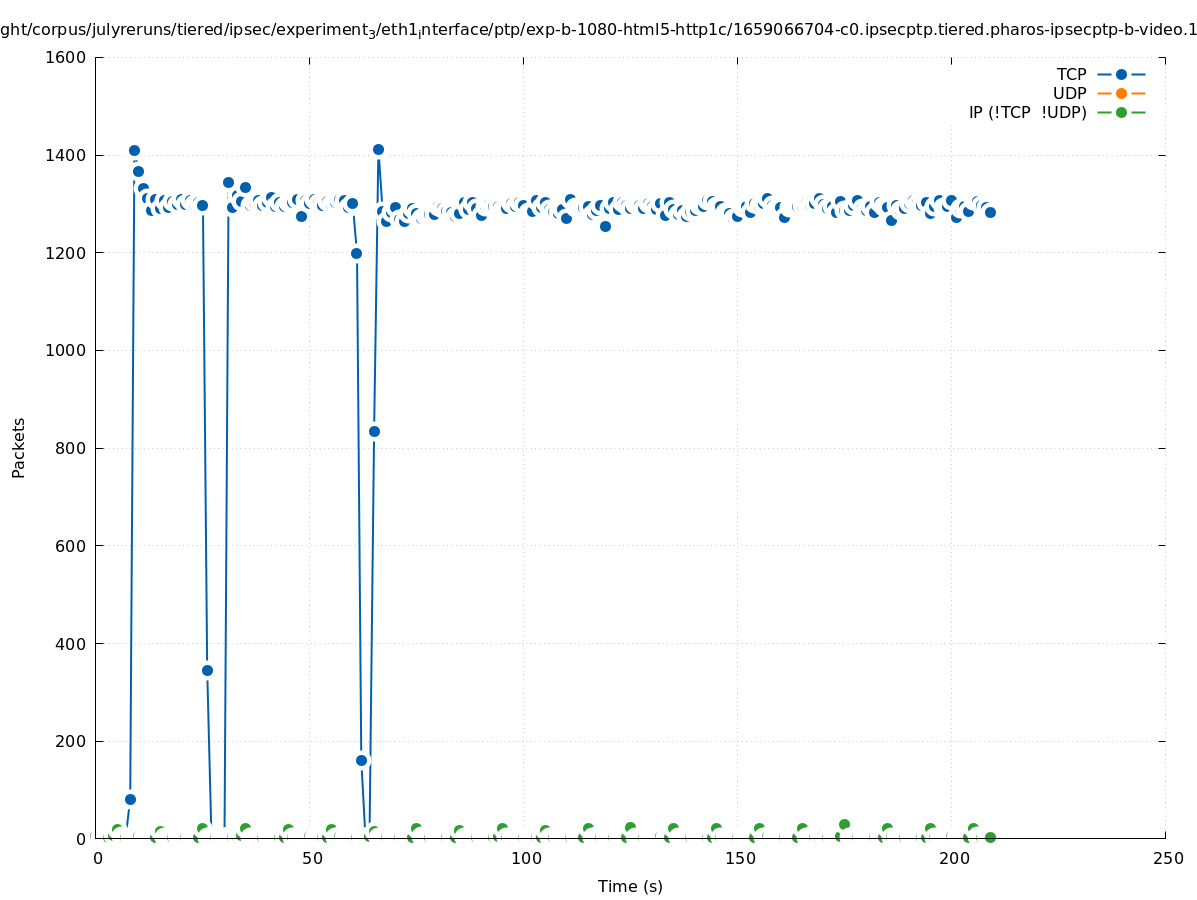Click the TCP data point near 80 packets
The width and height of the screenshot is (1197, 900).
130,799
